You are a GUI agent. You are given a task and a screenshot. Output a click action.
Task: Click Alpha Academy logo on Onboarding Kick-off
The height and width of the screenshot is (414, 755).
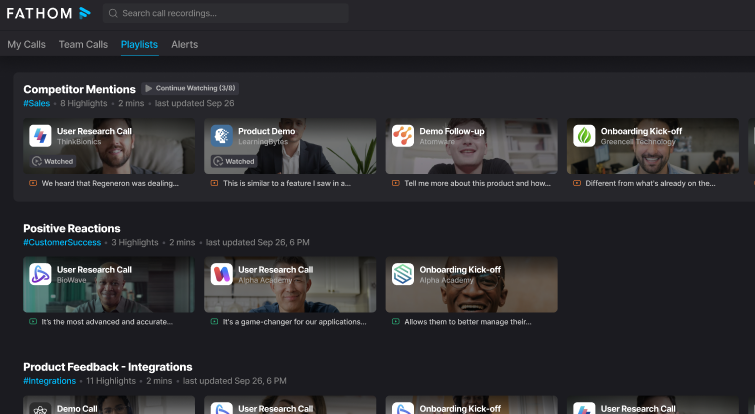tap(403, 274)
